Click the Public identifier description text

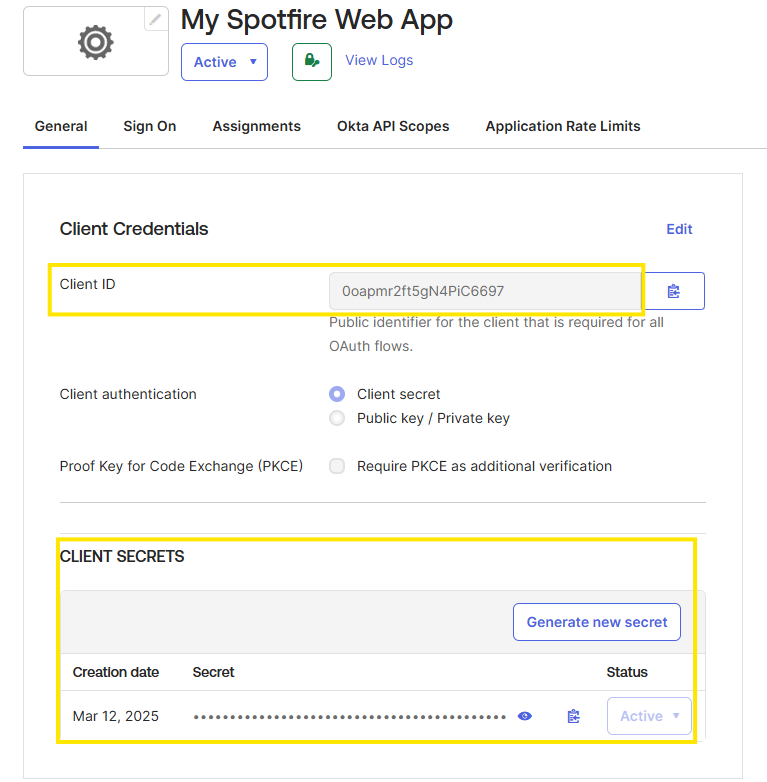(x=496, y=334)
